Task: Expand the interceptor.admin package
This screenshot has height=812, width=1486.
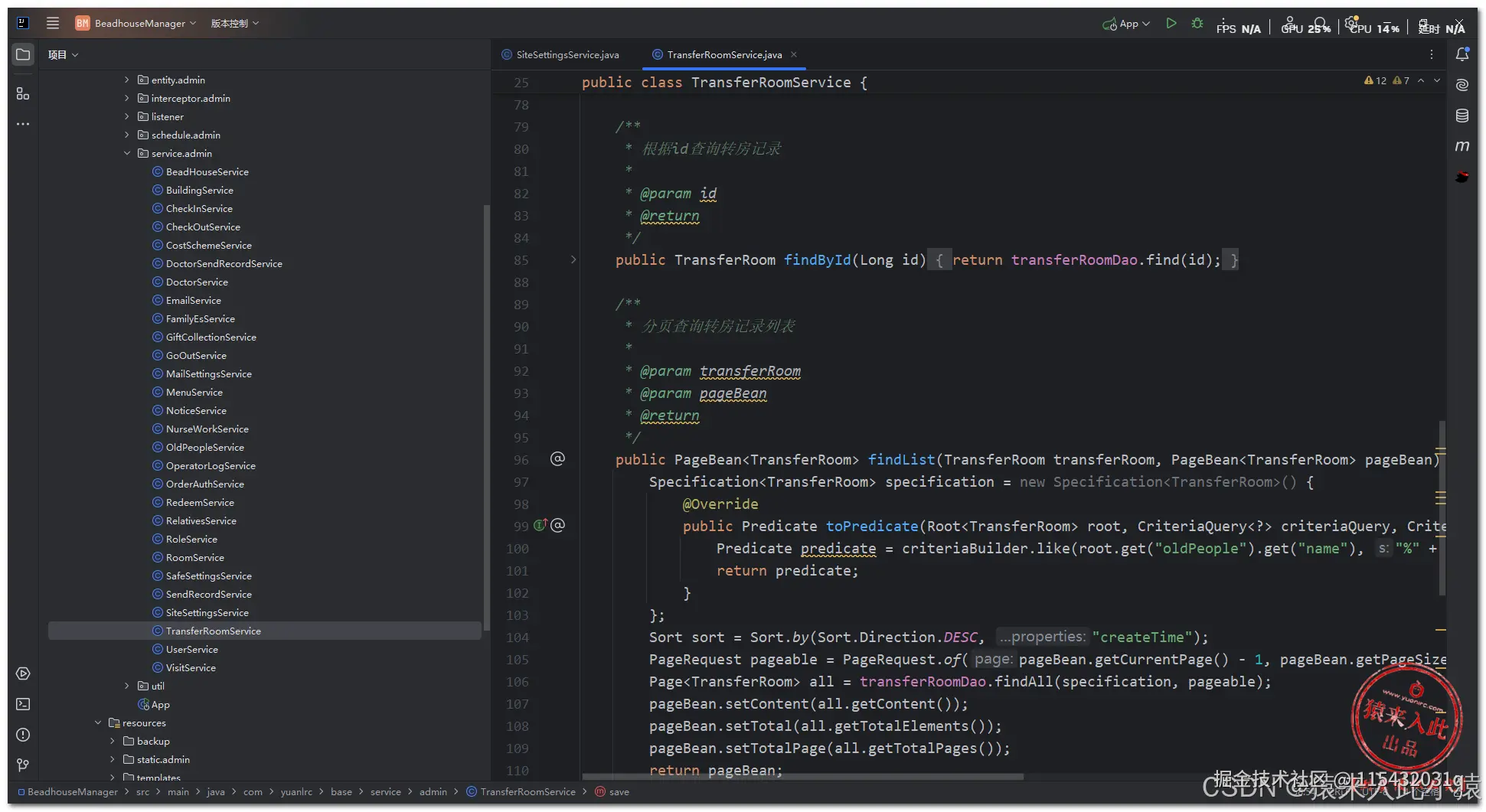Action: click(127, 98)
